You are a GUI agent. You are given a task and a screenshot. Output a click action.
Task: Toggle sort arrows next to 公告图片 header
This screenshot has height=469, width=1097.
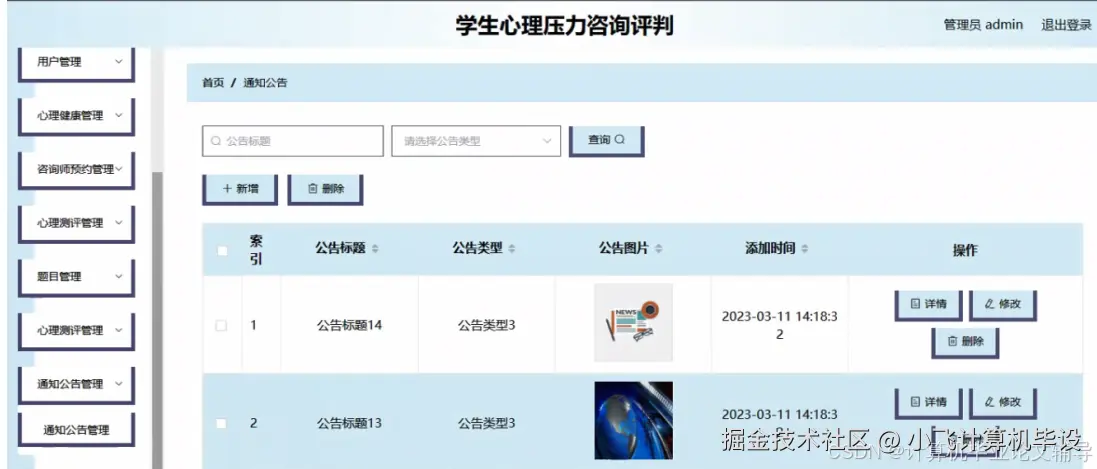[x=658, y=248]
